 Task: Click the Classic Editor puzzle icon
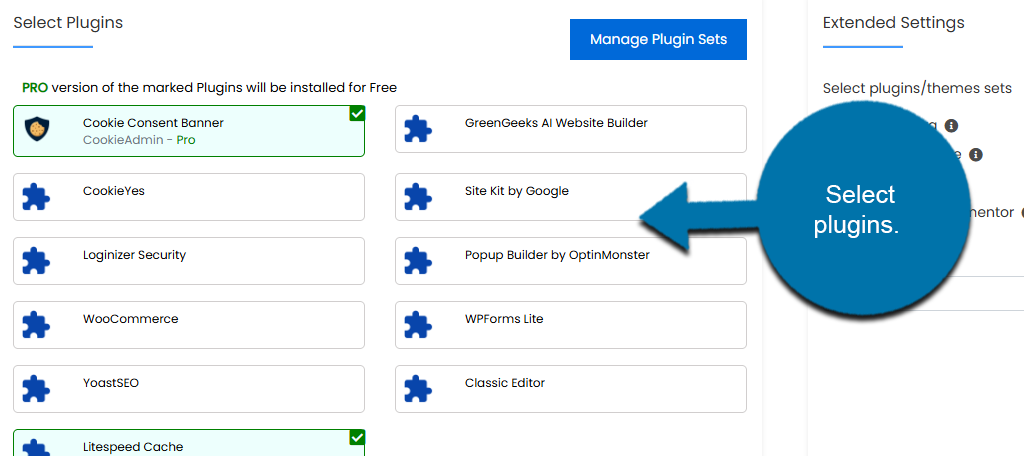pyautogui.click(x=418, y=390)
